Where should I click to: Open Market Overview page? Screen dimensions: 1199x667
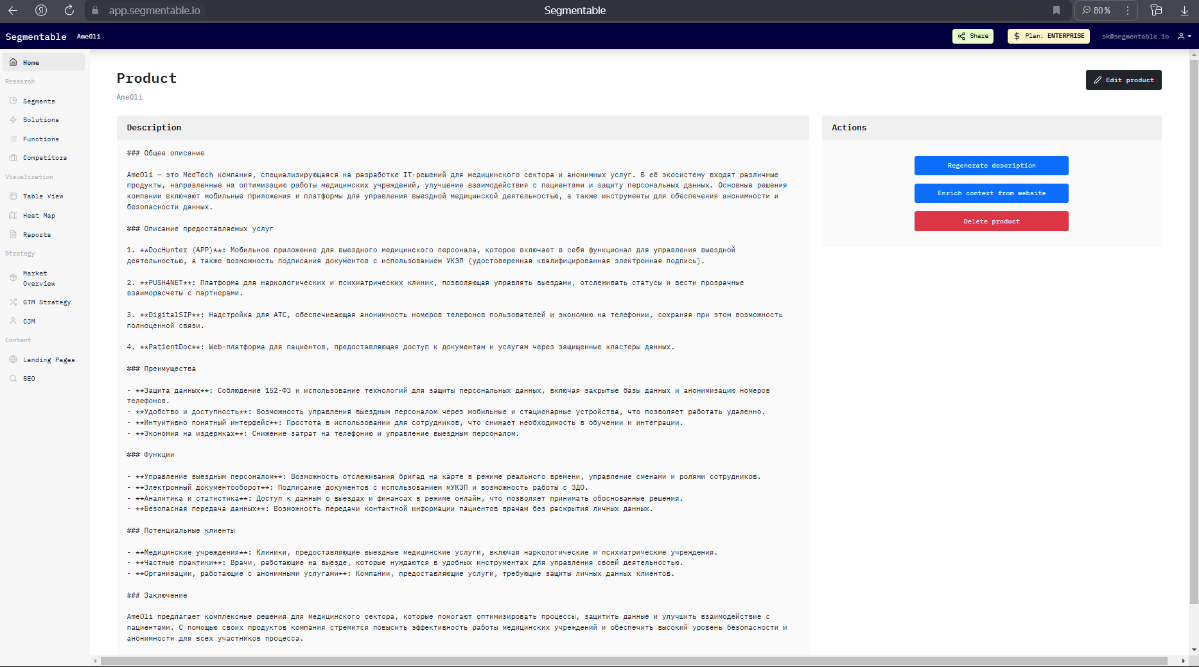point(38,278)
